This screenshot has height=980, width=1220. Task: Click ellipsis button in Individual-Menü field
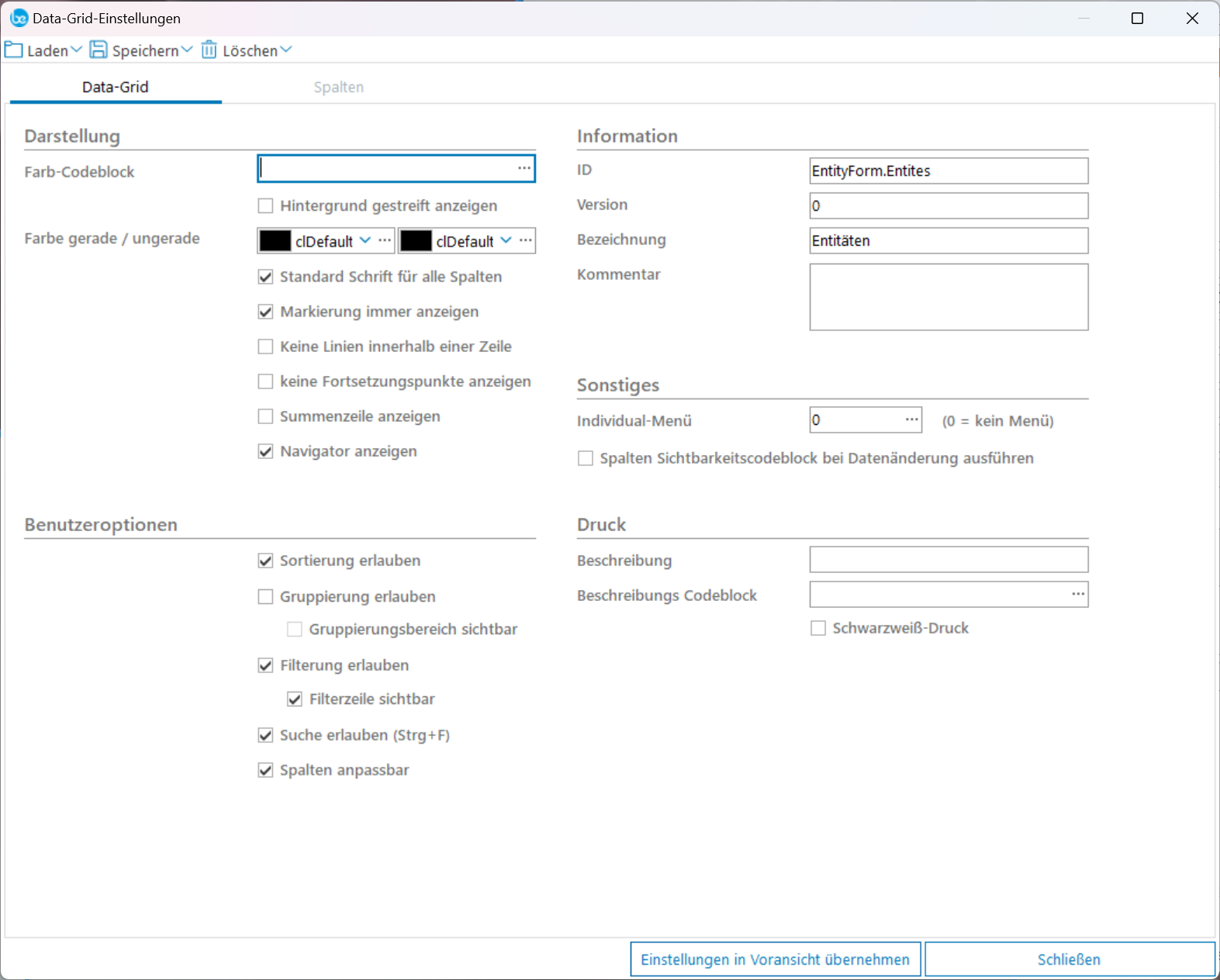coord(911,419)
